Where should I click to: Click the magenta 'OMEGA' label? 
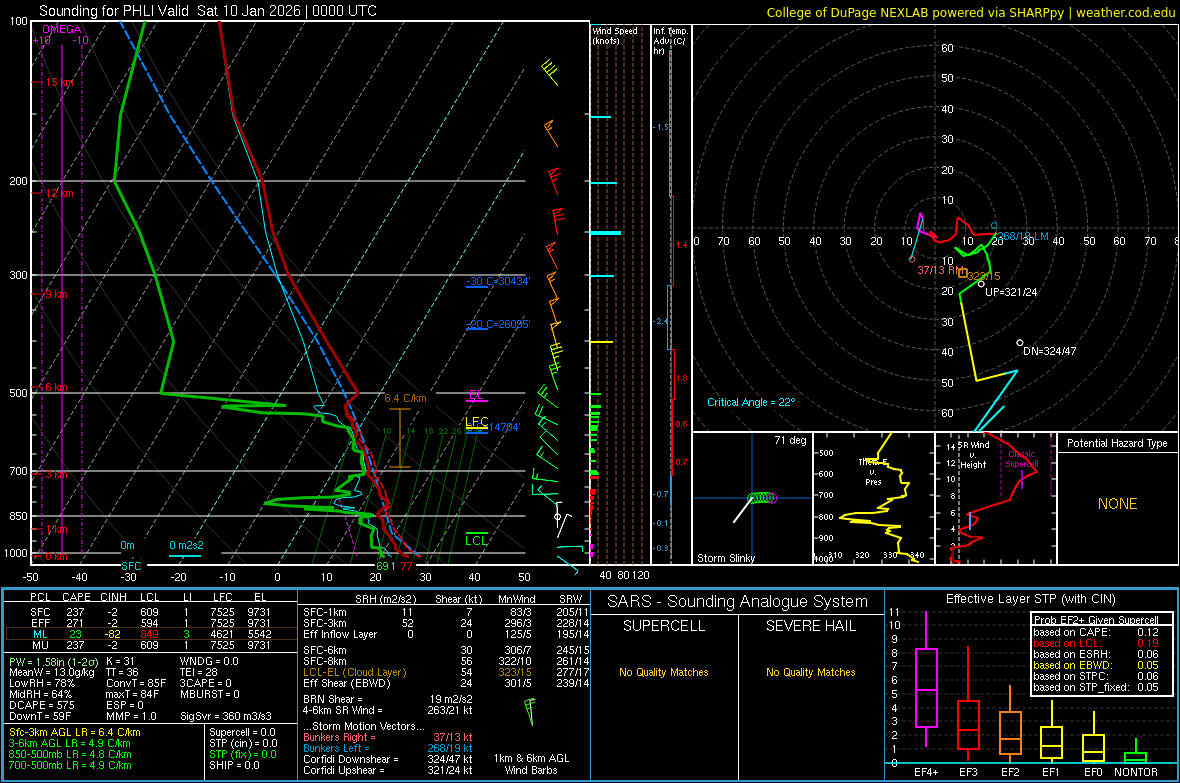pos(62,29)
